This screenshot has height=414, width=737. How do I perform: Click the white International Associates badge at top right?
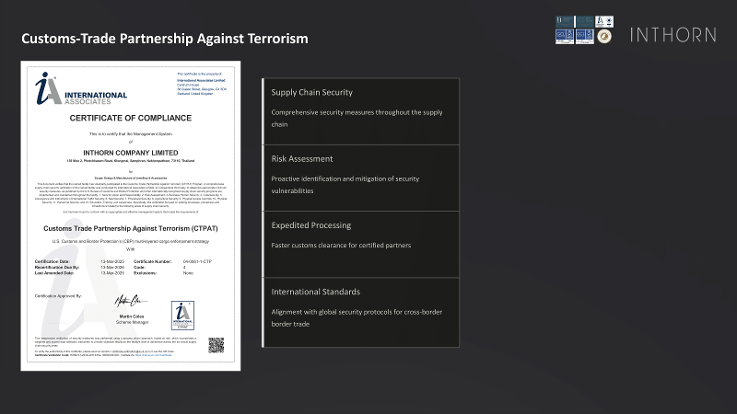click(x=604, y=22)
